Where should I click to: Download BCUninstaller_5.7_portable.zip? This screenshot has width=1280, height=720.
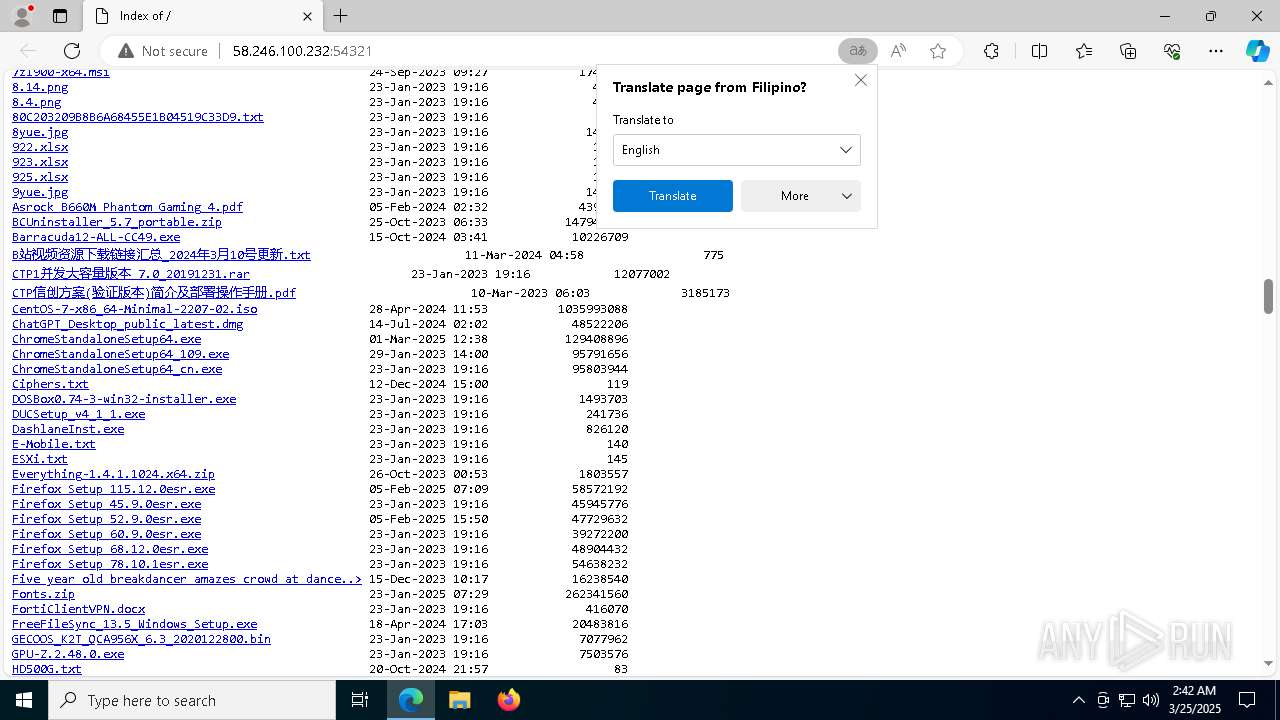(117, 222)
